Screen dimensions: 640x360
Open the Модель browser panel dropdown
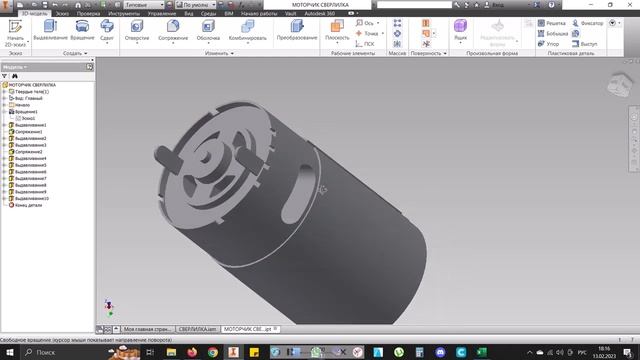click(x=15, y=67)
